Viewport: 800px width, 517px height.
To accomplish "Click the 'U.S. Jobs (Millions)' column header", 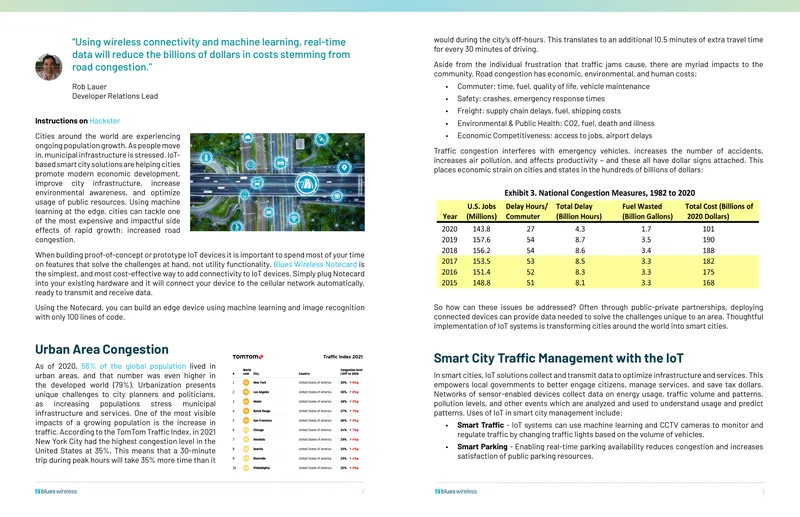I will [481, 211].
